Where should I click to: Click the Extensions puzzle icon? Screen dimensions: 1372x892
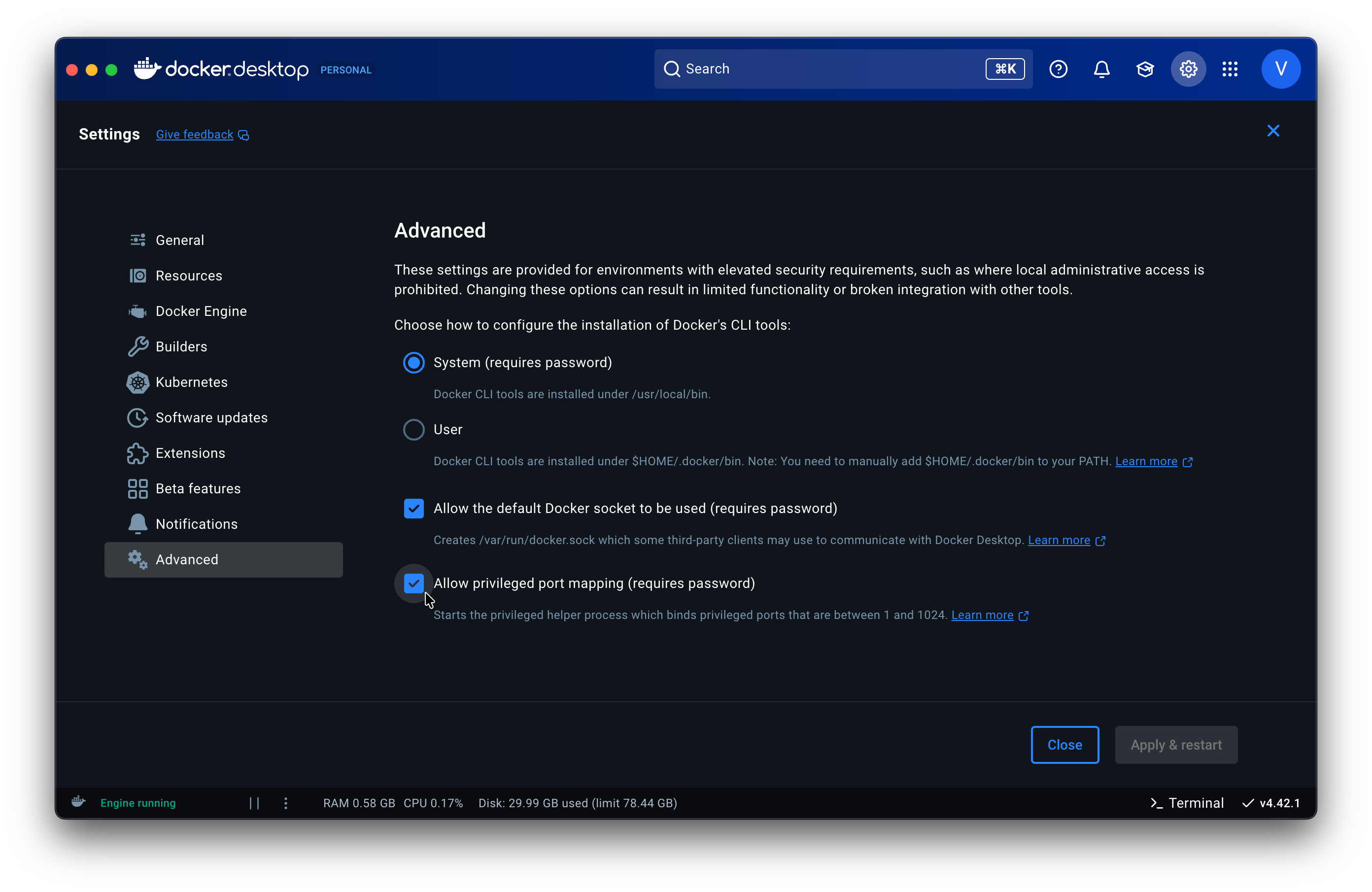click(x=138, y=453)
